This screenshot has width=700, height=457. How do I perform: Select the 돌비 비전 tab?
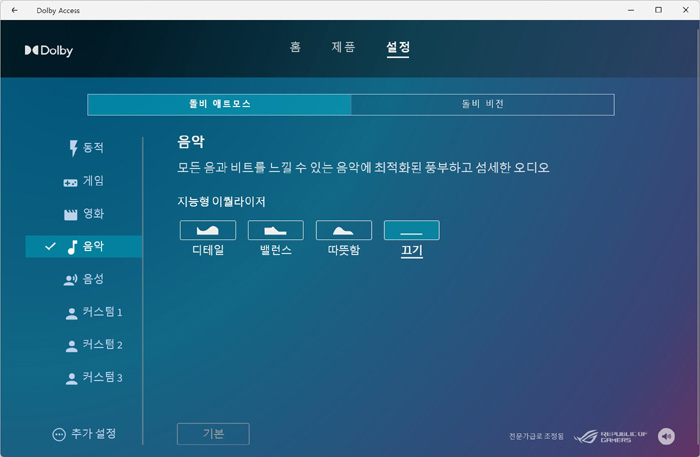coord(483,104)
